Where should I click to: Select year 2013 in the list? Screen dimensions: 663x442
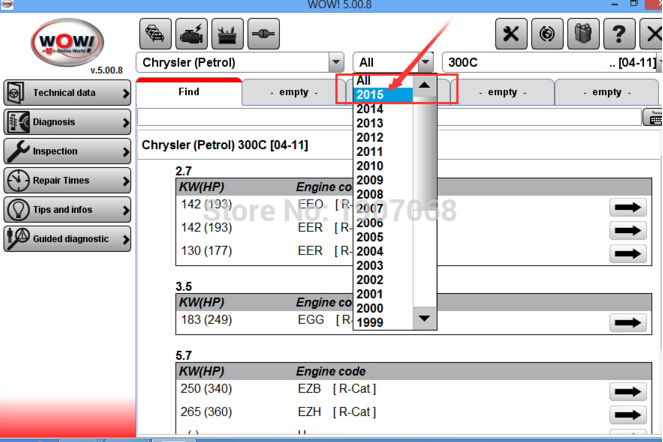[x=383, y=123]
